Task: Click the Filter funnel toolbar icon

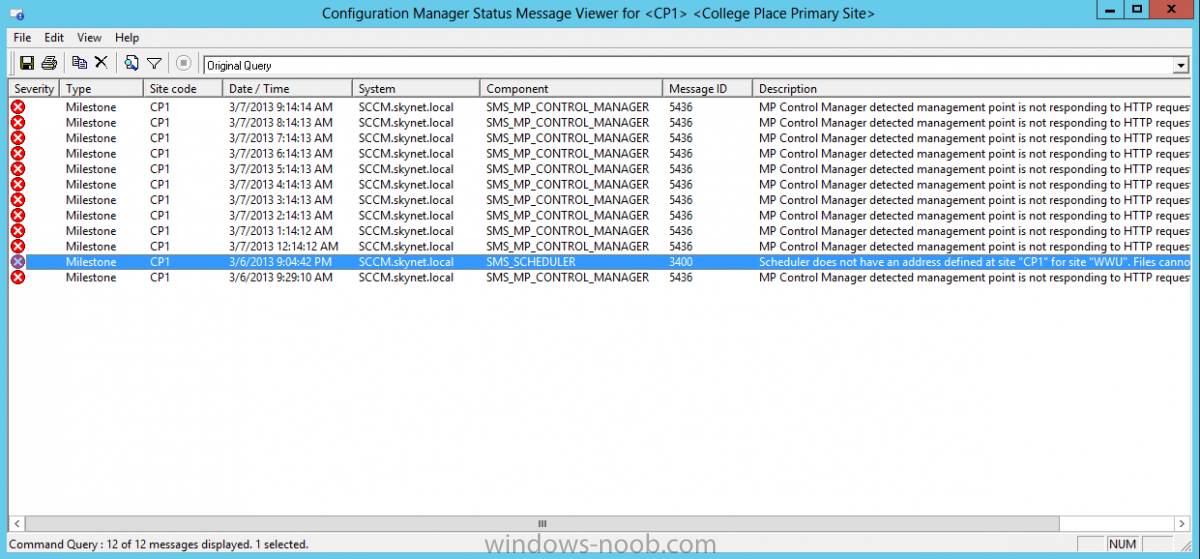Action: (x=154, y=63)
